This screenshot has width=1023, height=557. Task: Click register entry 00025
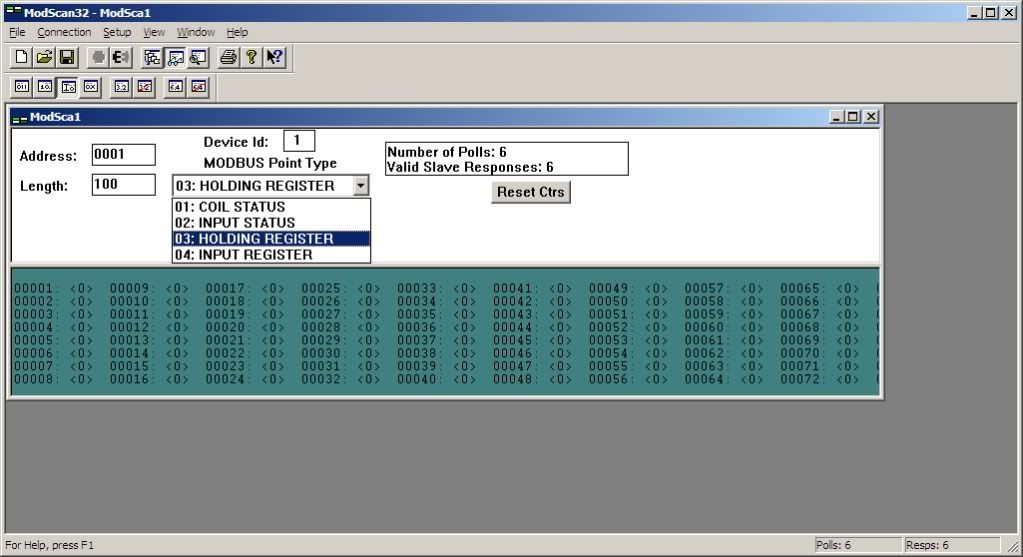tap(341, 288)
